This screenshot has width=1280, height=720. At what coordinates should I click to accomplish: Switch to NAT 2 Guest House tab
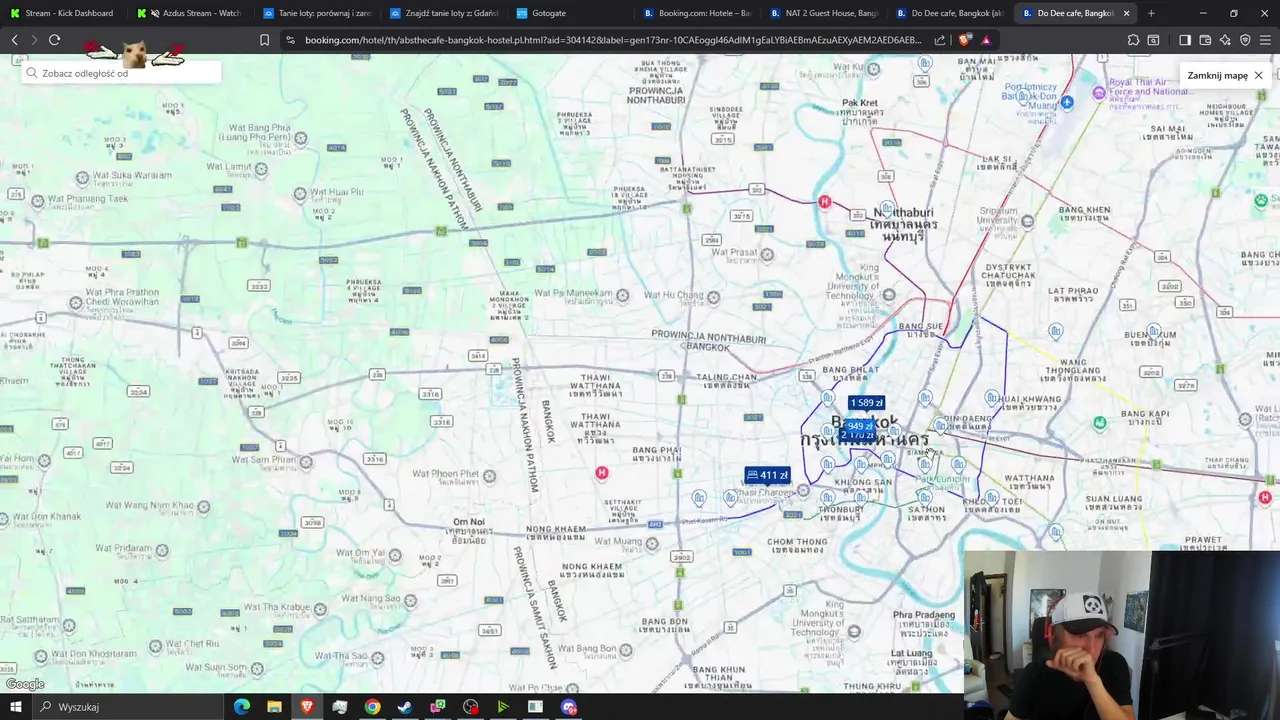824,13
